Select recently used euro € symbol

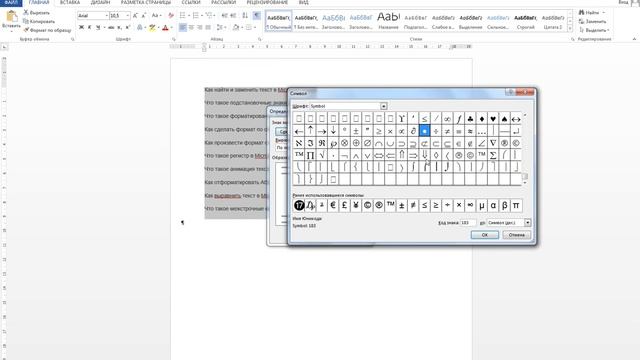click(x=333, y=205)
